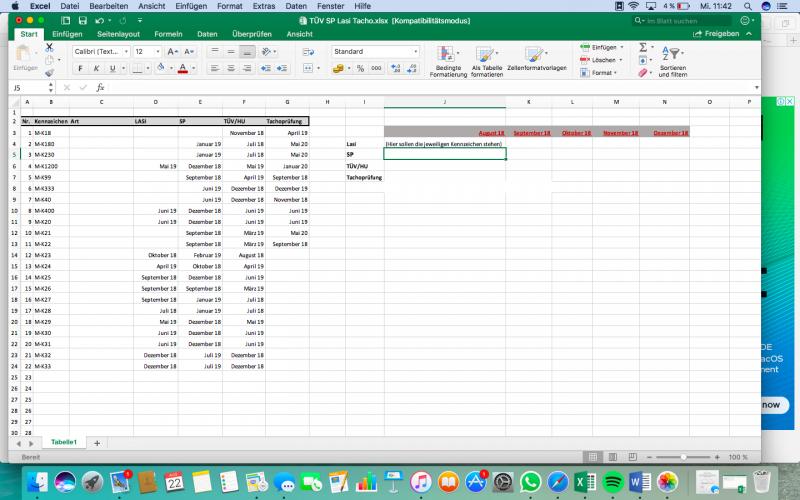Viewport: 800px width, 500px height.
Task: Open the Löschen cells dropdown
Action: (x=601, y=60)
